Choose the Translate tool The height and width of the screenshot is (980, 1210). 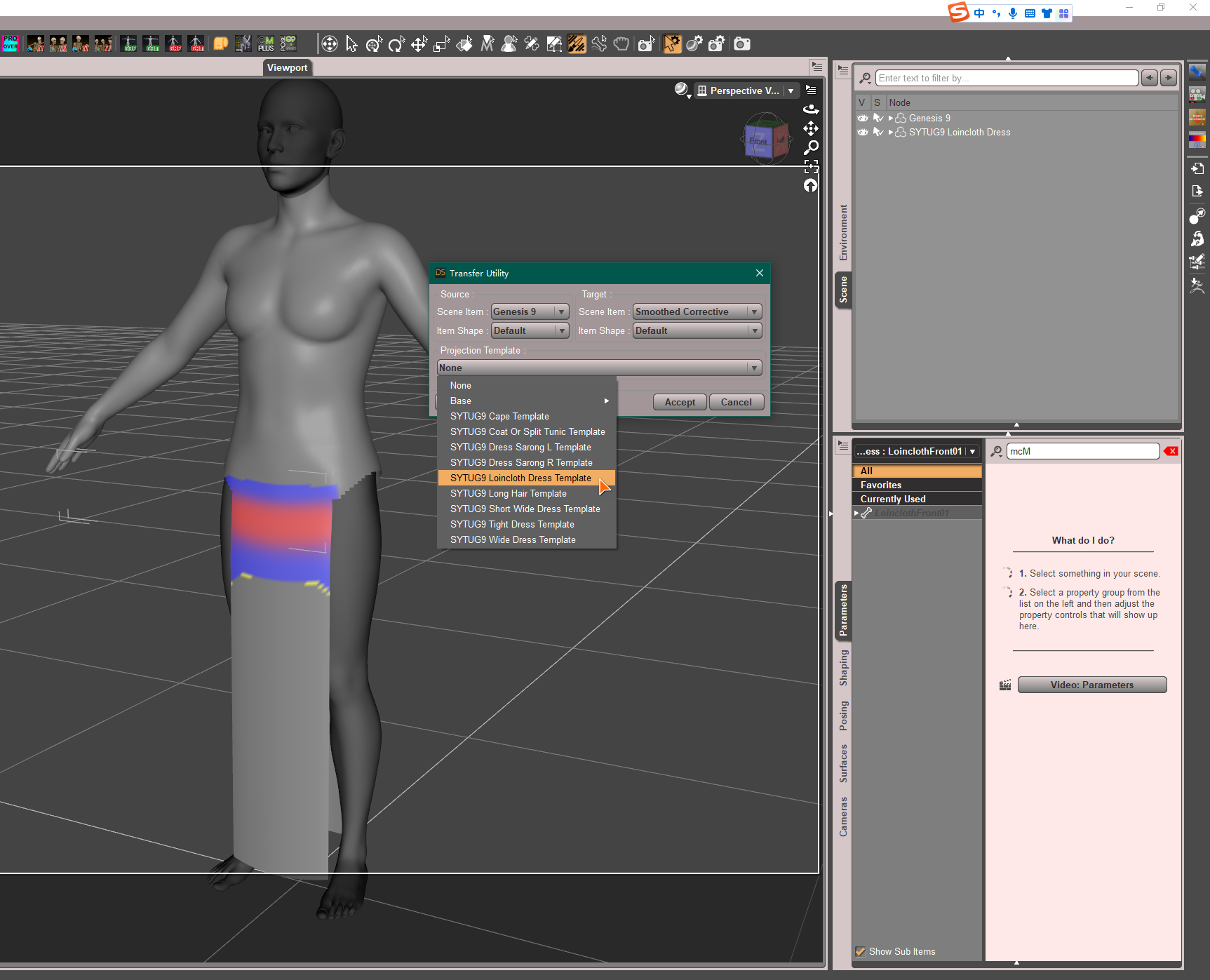419,44
